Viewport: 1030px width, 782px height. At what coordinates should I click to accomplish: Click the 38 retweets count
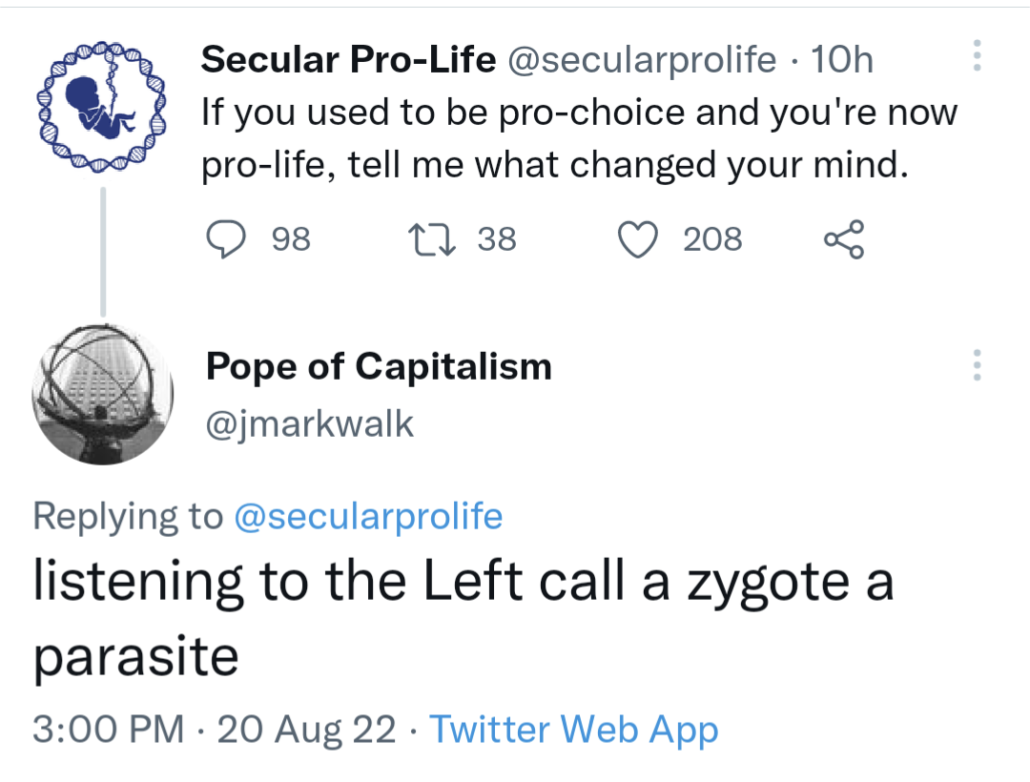[496, 240]
